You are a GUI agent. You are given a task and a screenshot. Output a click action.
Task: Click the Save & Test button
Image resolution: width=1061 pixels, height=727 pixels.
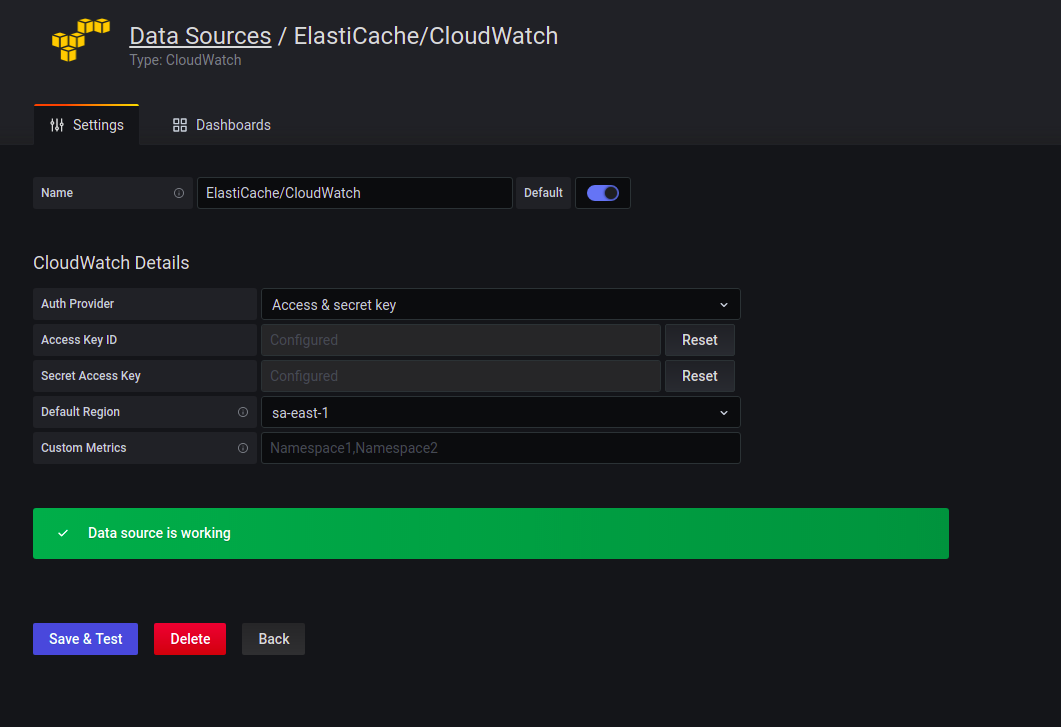point(85,639)
